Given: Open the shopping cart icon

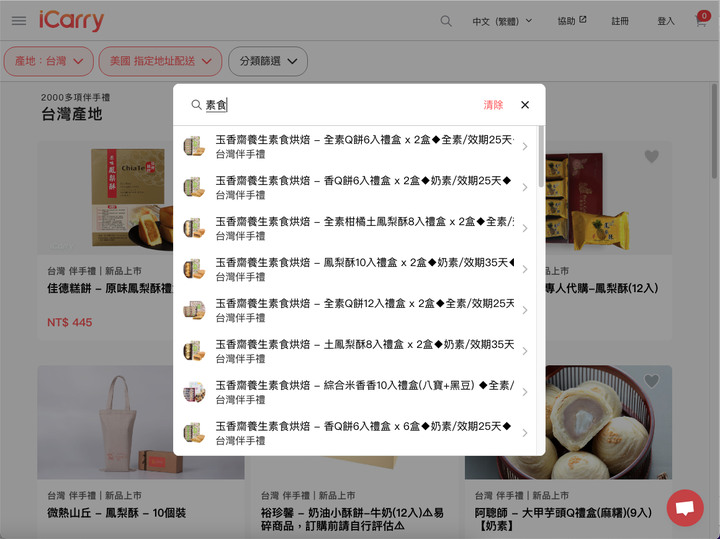Looking at the screenshot, I should point(702,20).
